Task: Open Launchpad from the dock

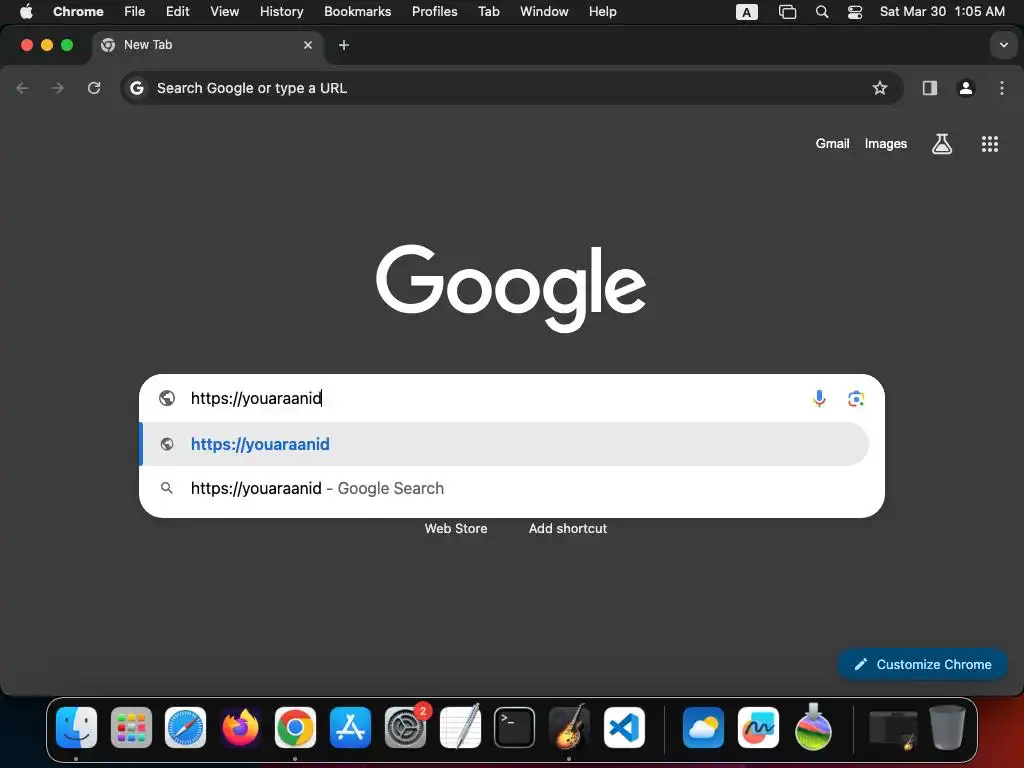Action: click(x=131, y=728)
